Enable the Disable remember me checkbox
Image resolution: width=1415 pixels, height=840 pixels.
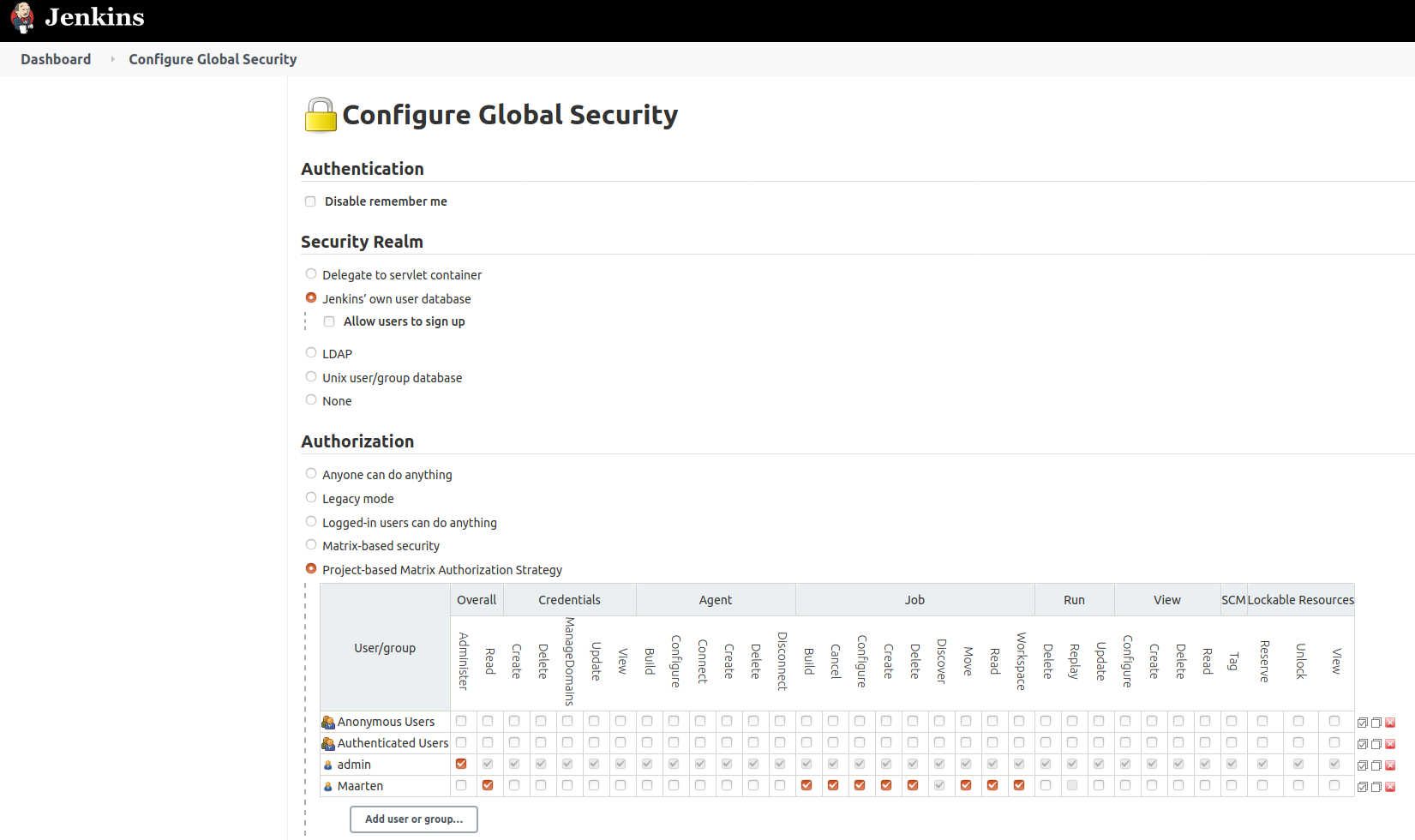[309, 201]
